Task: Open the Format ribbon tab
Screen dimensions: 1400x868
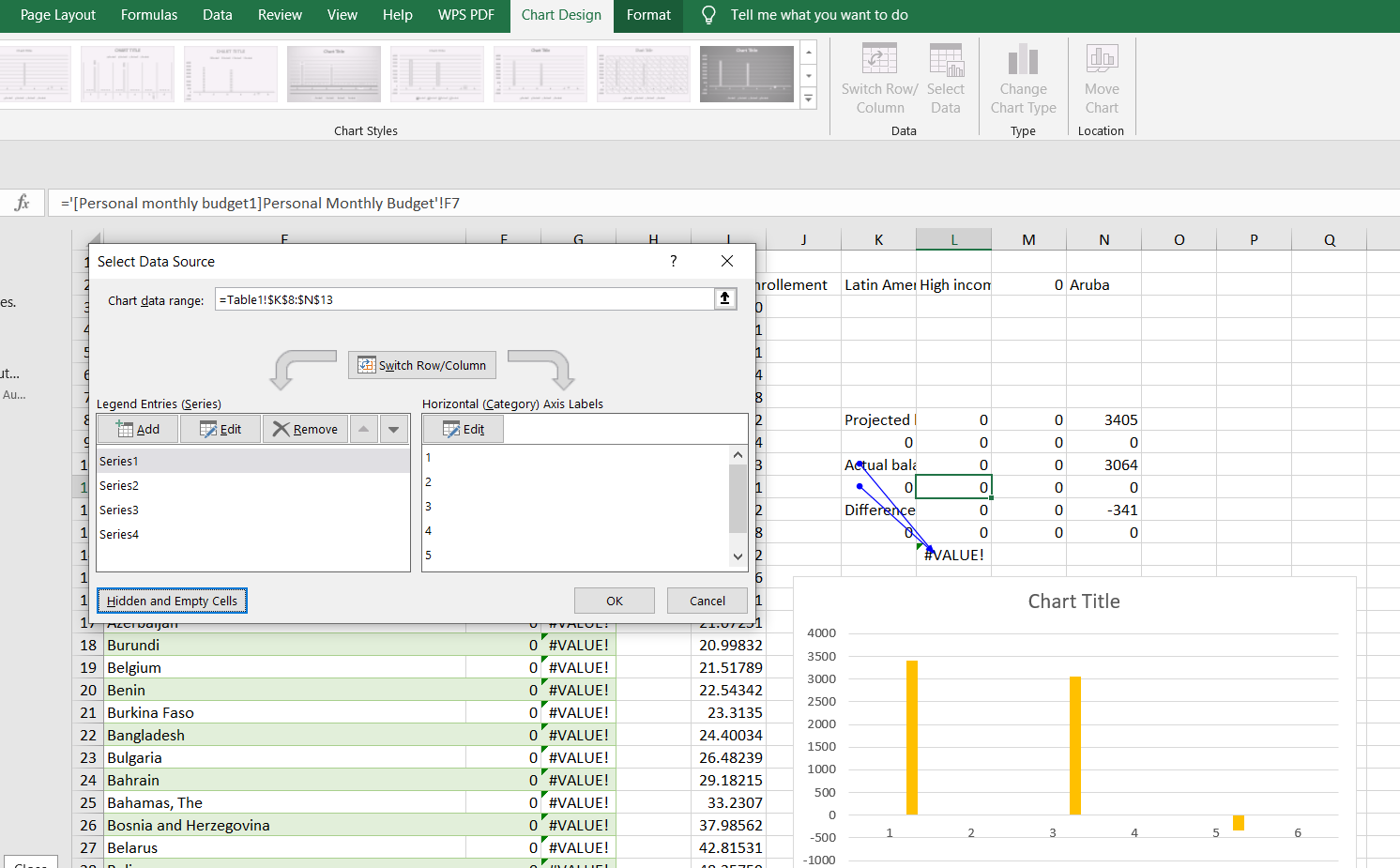Action: [x=648, y=15]
